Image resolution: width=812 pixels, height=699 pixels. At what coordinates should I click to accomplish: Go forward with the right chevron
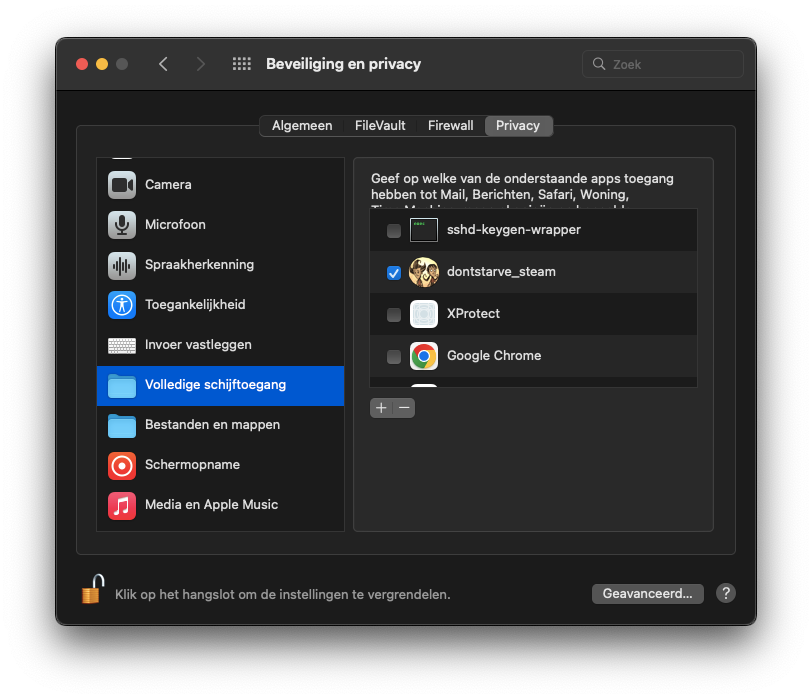200,64
